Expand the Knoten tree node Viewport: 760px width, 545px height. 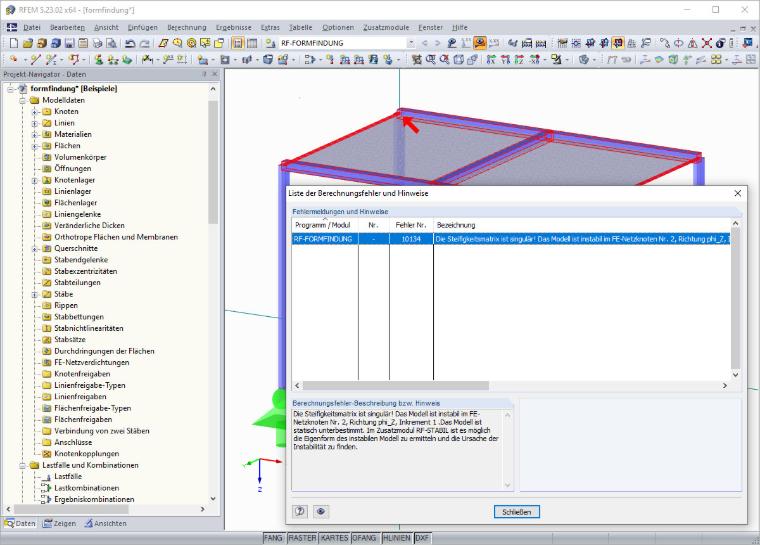35,112
